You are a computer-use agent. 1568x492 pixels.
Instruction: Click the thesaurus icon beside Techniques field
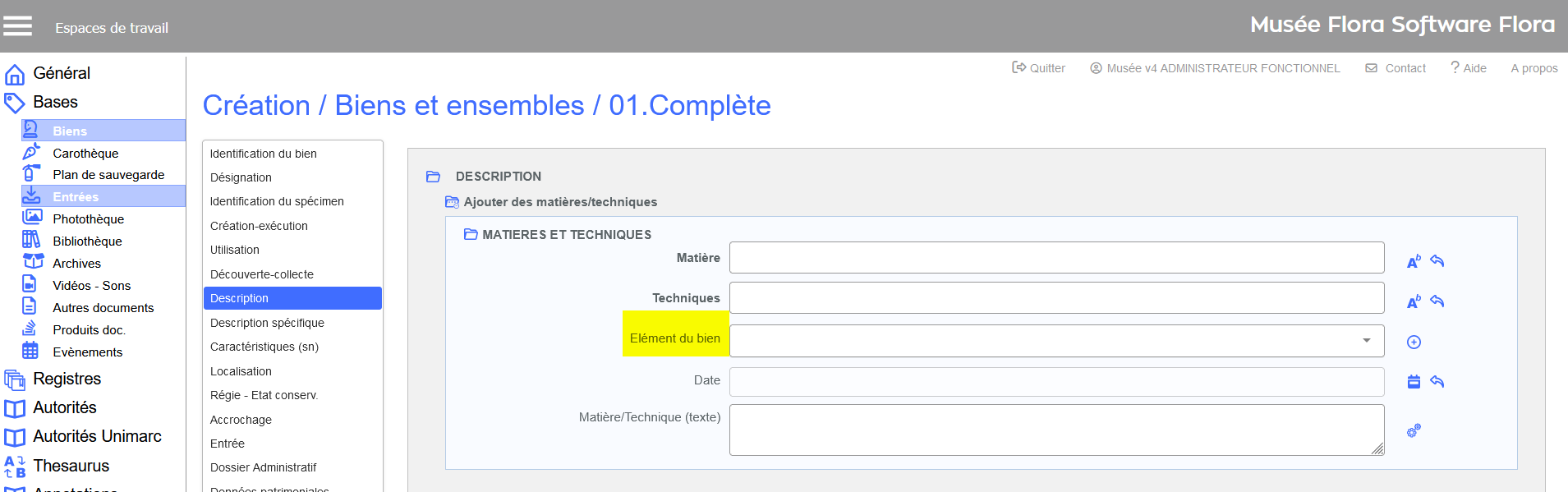(1413, 301)
